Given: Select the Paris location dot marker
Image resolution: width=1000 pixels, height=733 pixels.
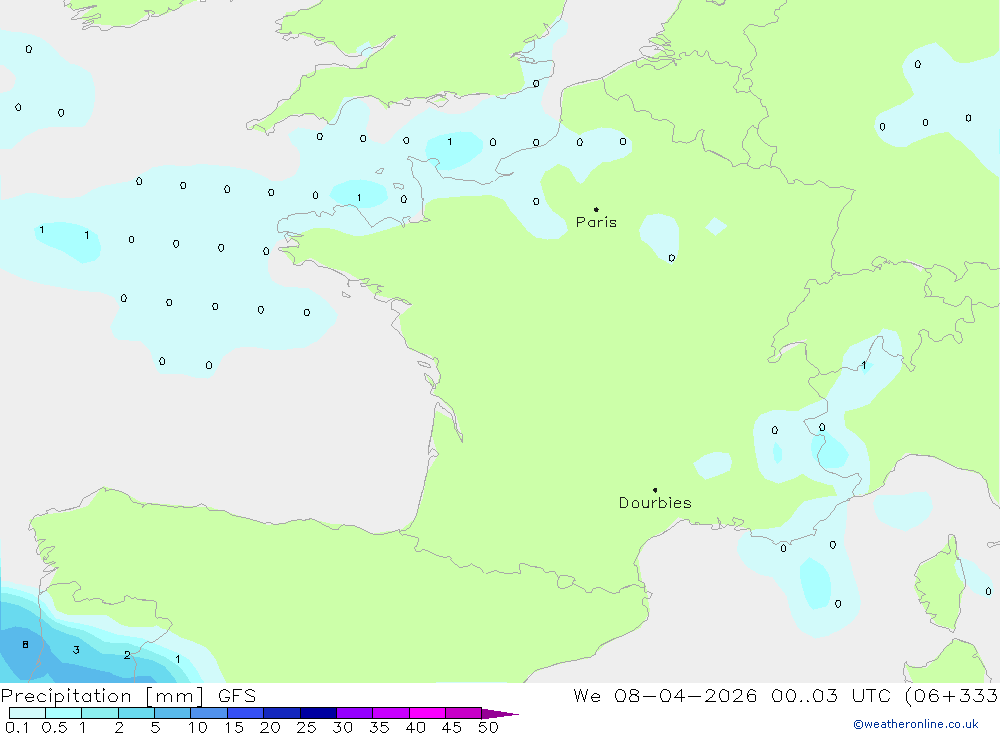Looking at the screenshot, I should pyautogui.click(x=596, y=209).
